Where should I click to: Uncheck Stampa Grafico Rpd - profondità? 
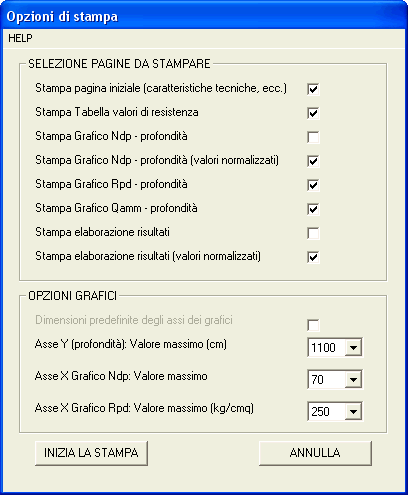pyautogui.click(x=313, y=185)
